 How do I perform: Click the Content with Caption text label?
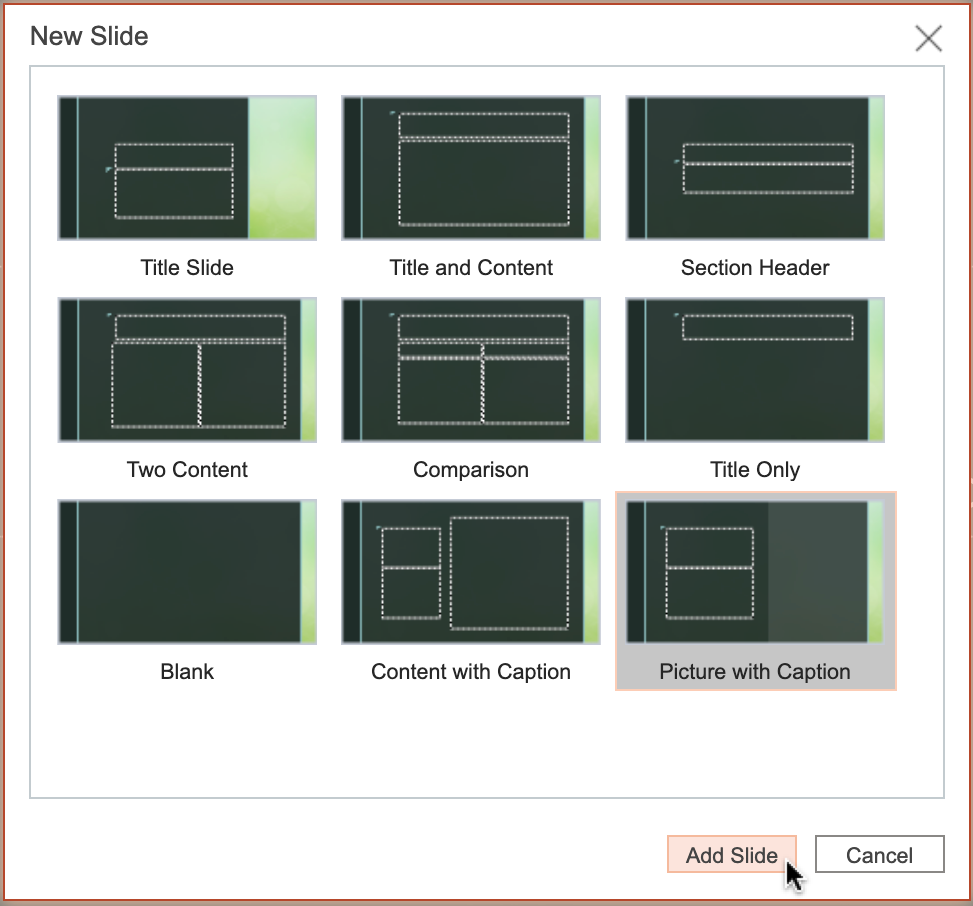471,672
